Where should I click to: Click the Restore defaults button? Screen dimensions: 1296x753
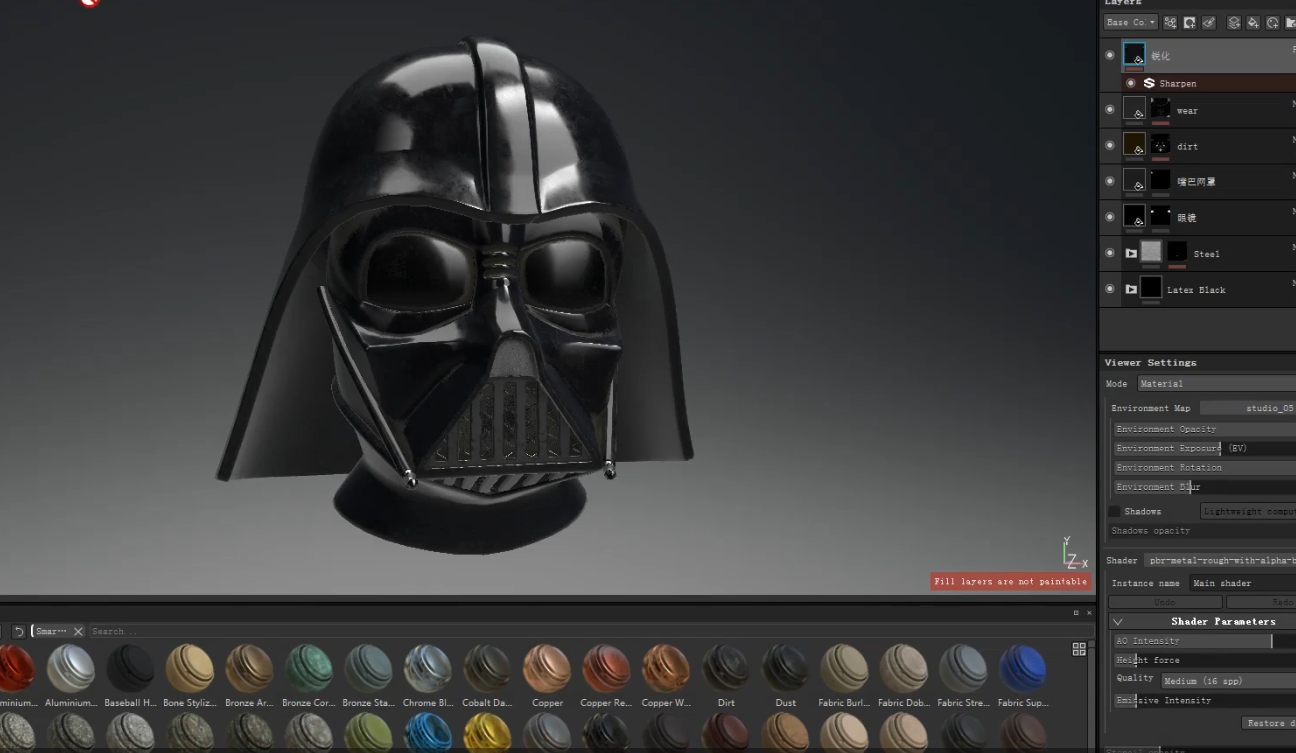[x=1269, y=723]
